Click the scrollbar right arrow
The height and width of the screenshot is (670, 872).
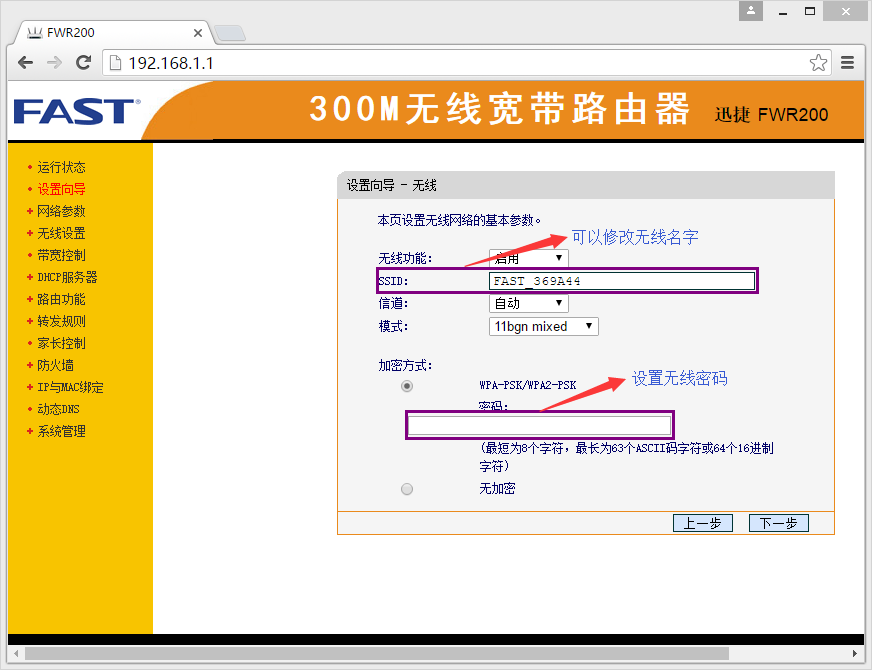855,653
